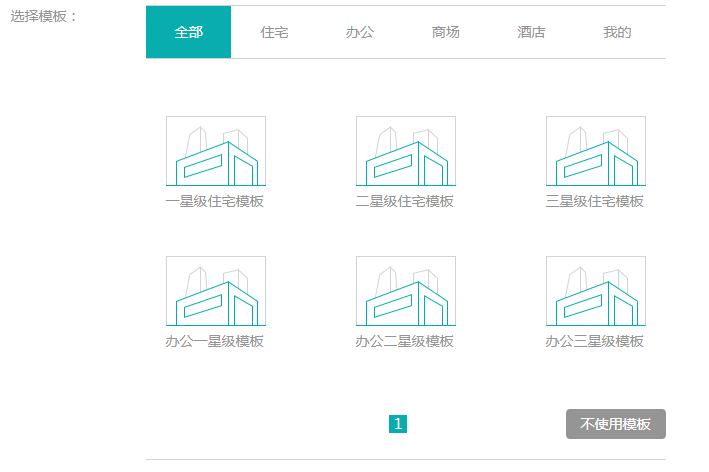Choose the 一星级住宅模板 building thumbnail

(x=216, y=151)
